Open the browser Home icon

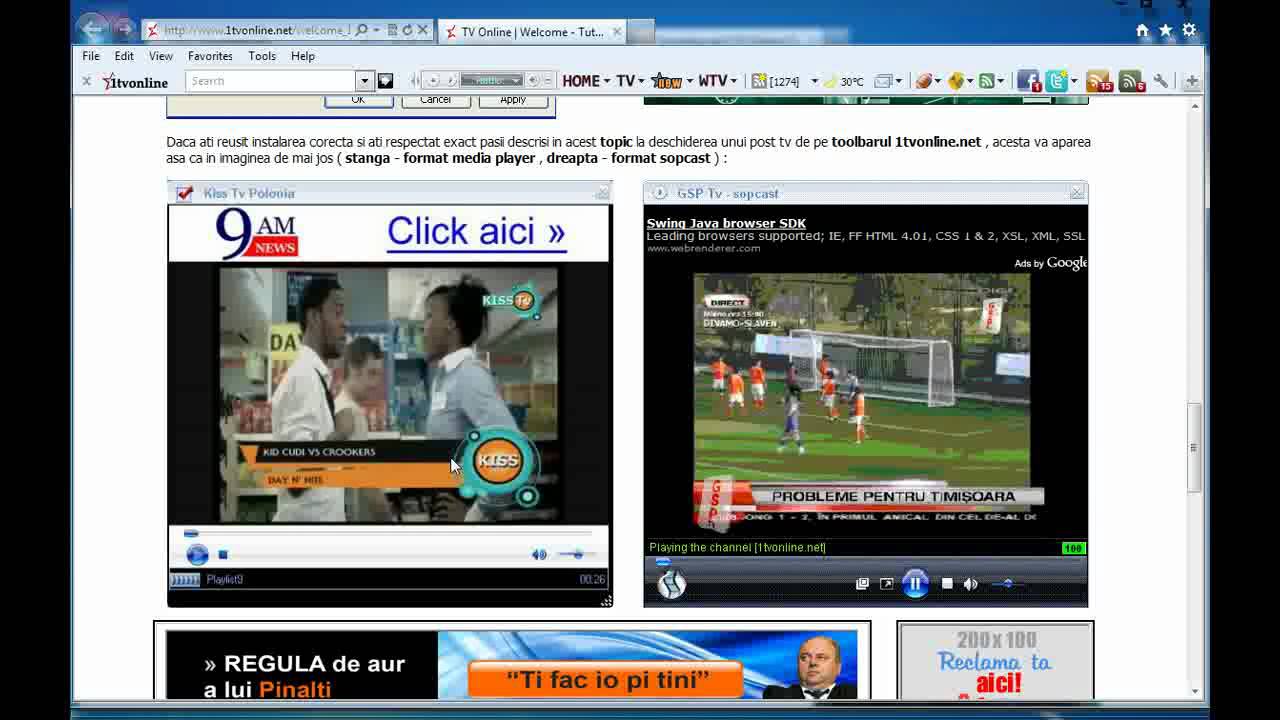pyautogui.click(x=1142, y=31)
